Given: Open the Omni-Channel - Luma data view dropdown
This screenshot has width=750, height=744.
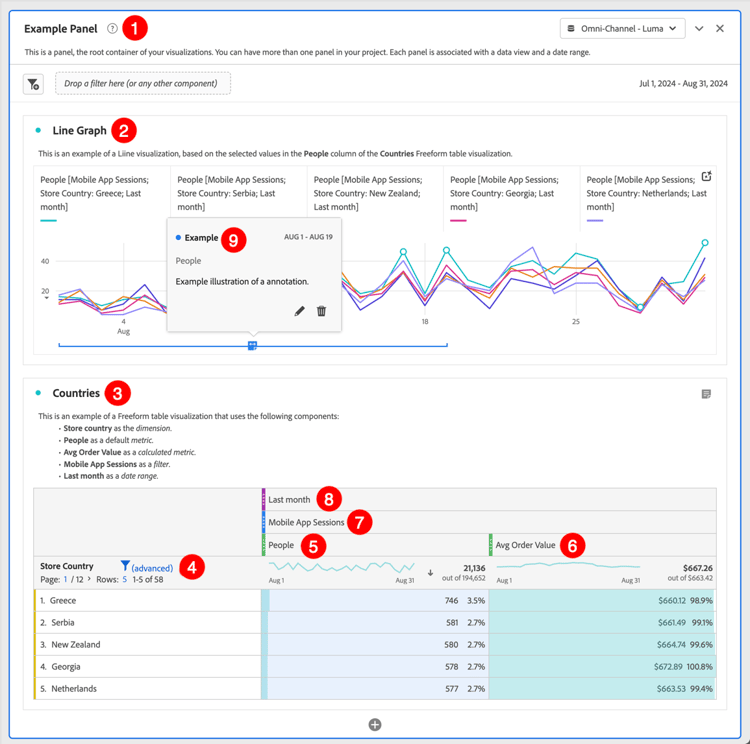Looking at the screenshot, I should click(x=622, y=29).
